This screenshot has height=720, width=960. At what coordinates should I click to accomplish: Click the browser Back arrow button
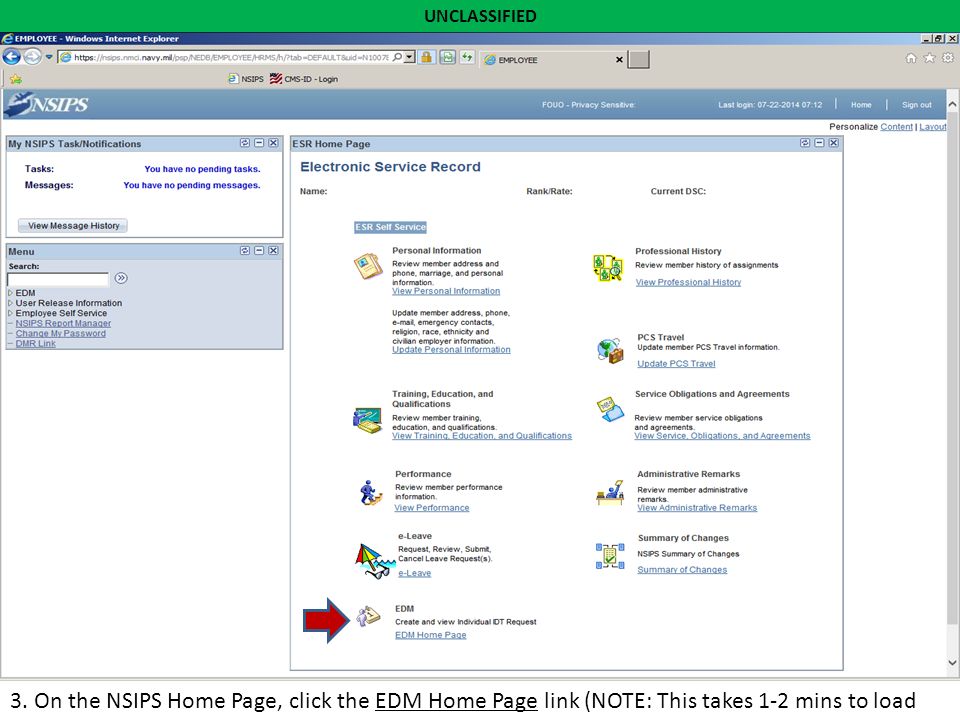point(11,58)
